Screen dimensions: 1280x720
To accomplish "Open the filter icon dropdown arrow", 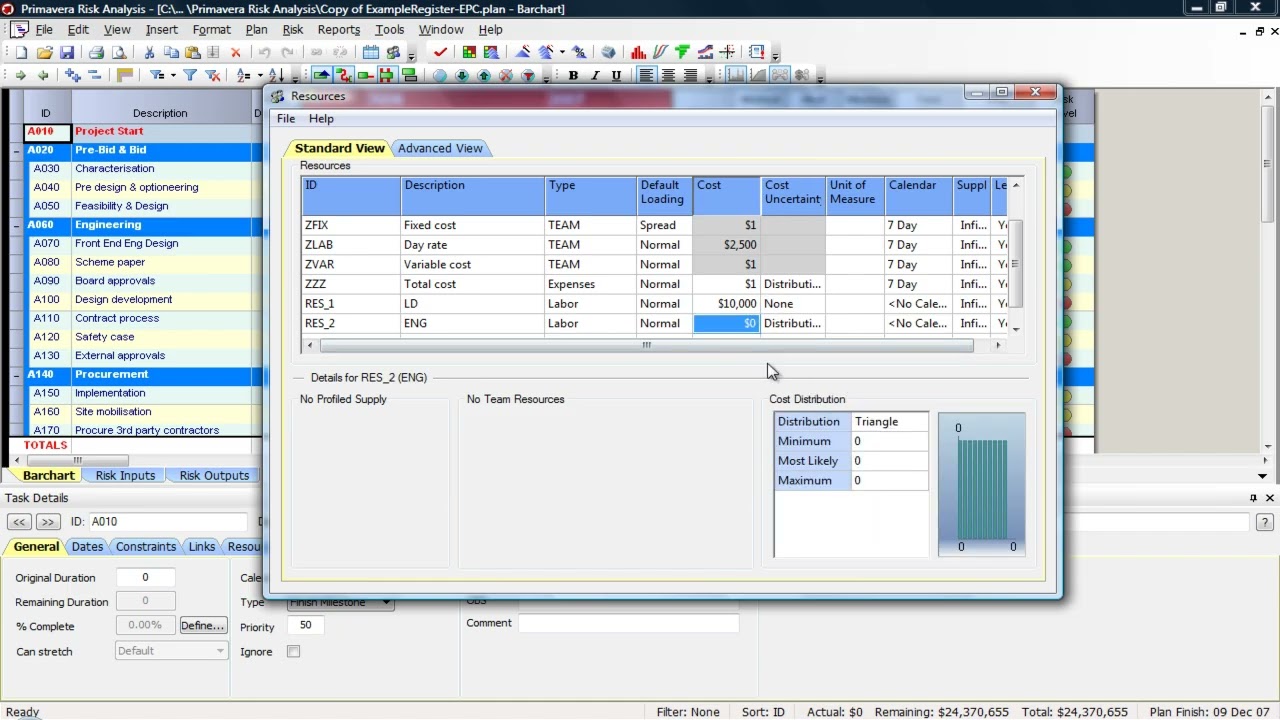I will click(x=173, y=75).
